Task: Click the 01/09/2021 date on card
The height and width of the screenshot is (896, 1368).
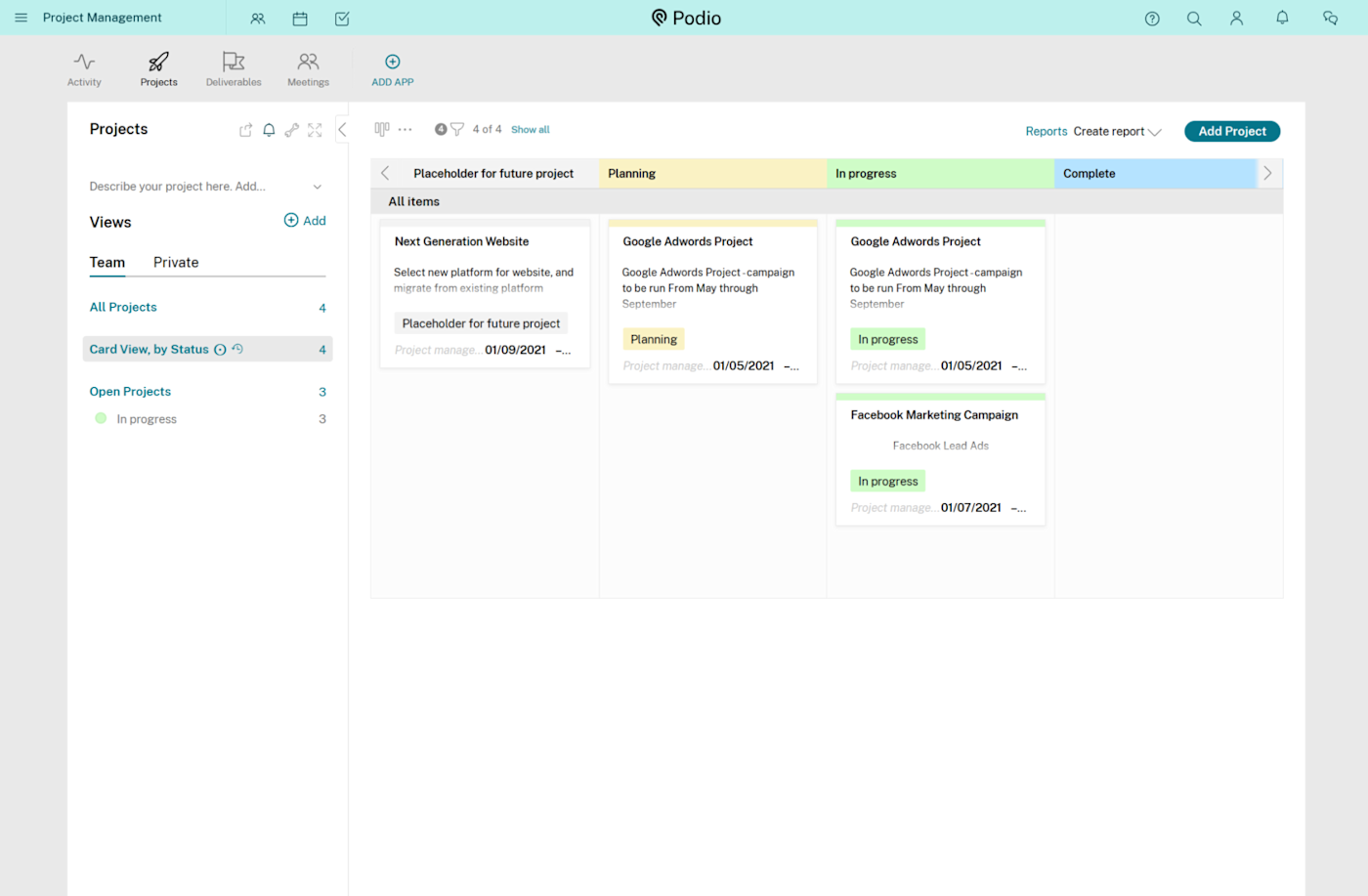Action: (x=515, y=350)
